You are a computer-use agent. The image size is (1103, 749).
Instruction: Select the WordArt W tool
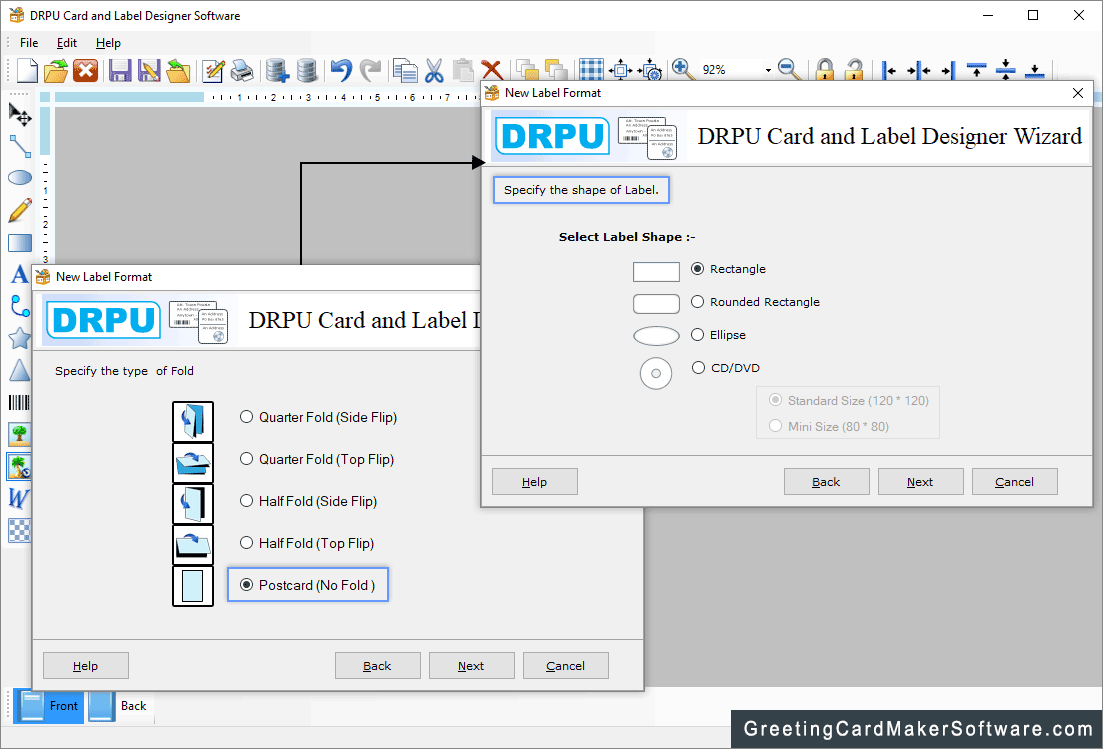[x=19, y=498]
